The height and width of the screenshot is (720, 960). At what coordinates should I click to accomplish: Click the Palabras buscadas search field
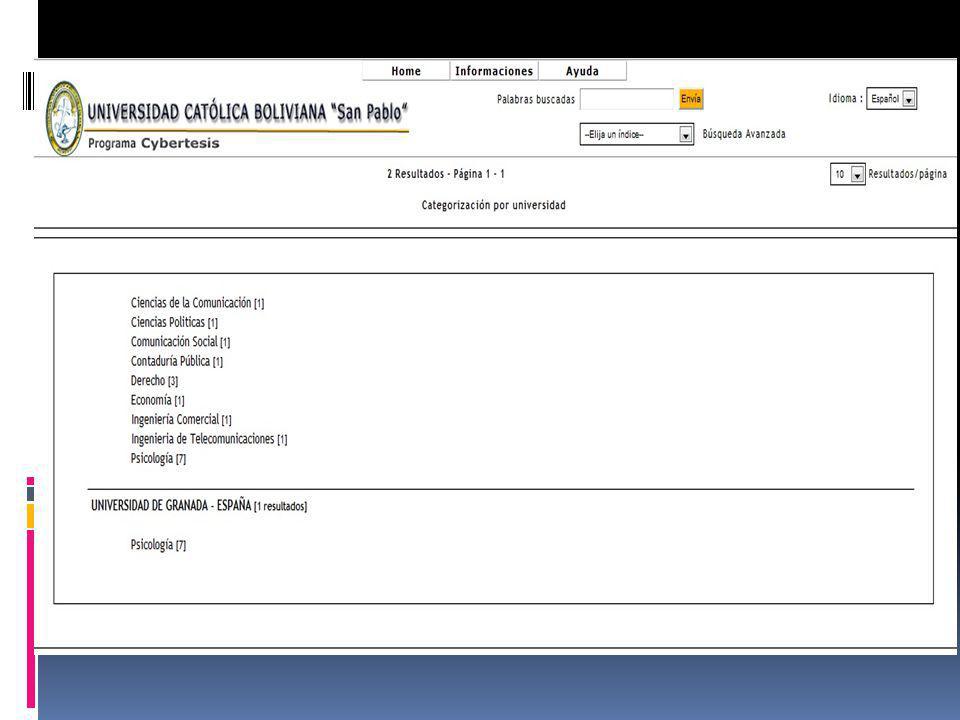[627, 99]
